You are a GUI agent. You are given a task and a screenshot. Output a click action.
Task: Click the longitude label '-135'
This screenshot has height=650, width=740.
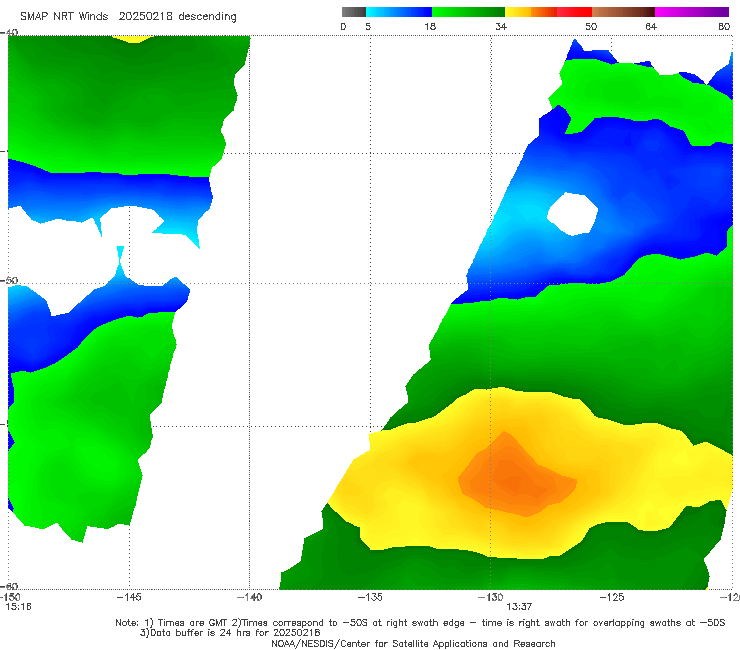[x=370, y=598]
